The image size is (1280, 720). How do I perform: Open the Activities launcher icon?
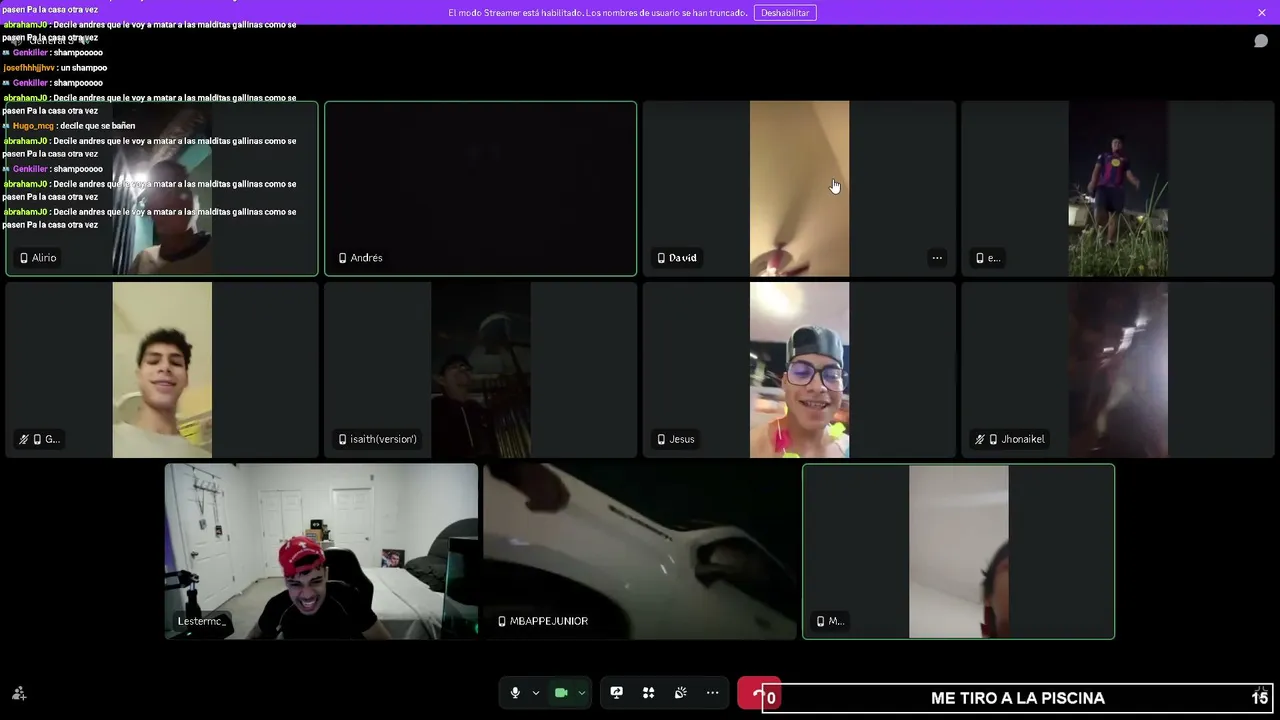pyautogui.click(x=649, y=693)
